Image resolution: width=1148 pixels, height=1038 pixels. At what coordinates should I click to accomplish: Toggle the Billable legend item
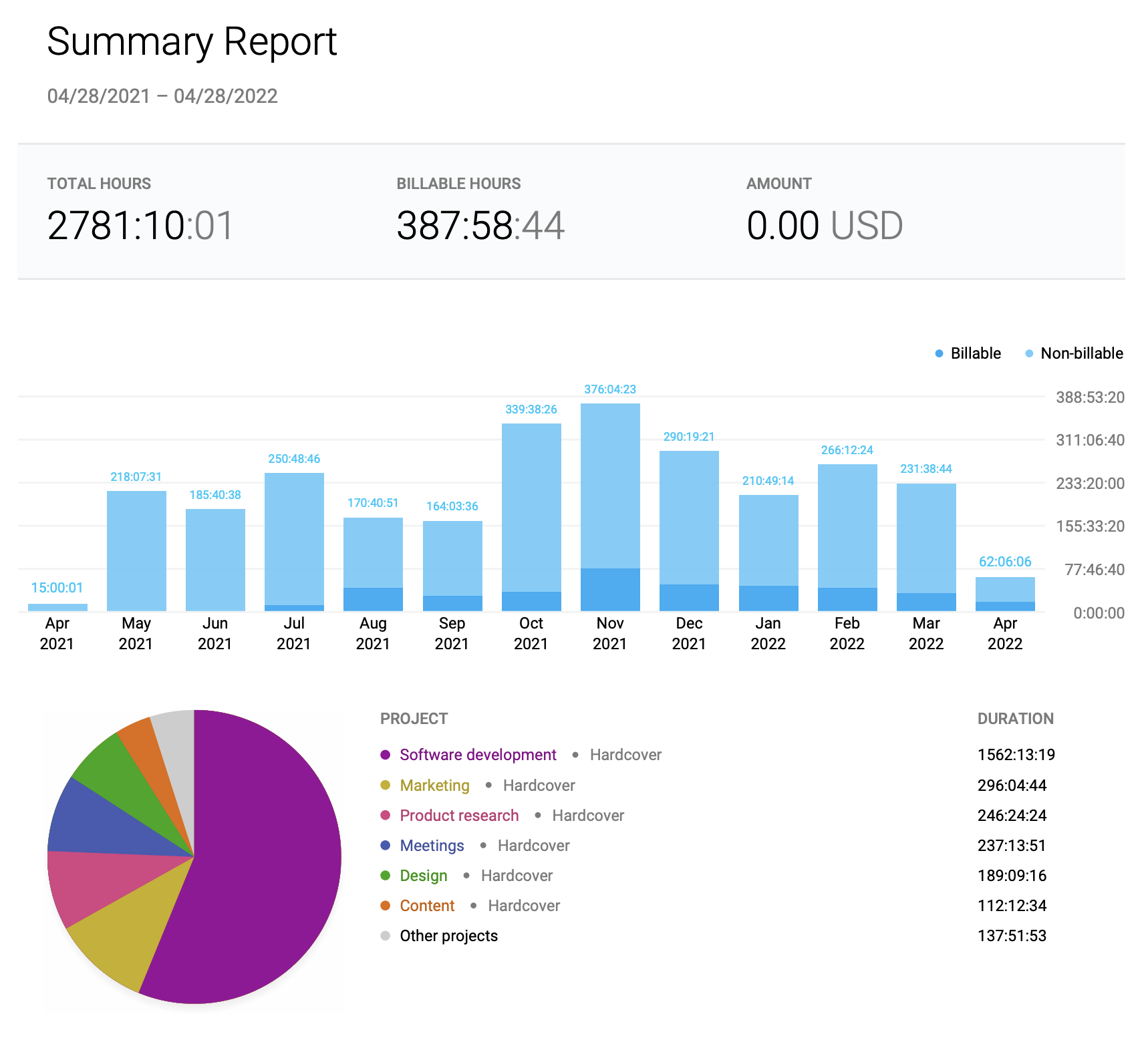coord(968,353)
